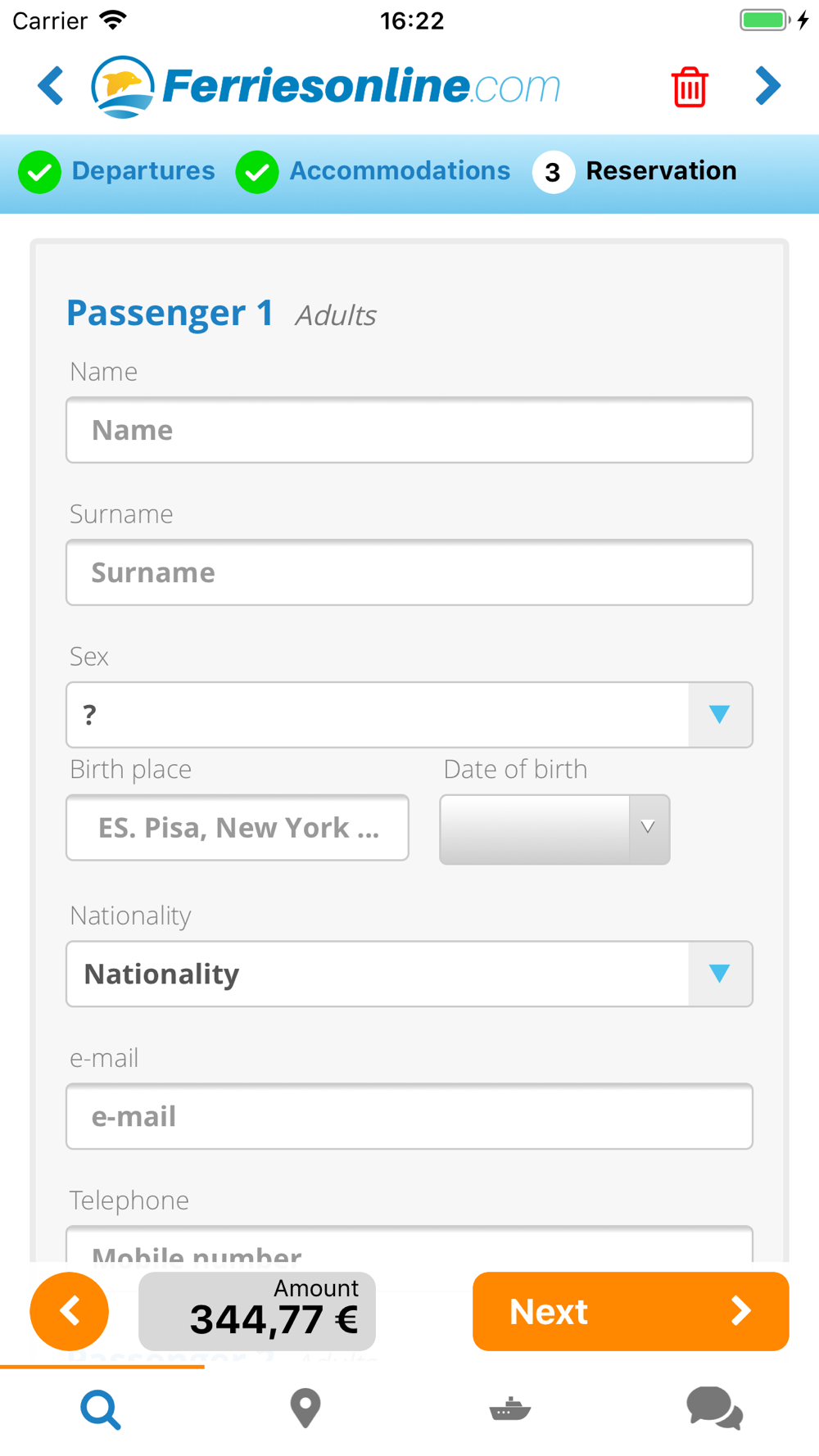Focus the e-mail input field
The height and width of the screenshot is (1456, 819).
pos(409,1116)
